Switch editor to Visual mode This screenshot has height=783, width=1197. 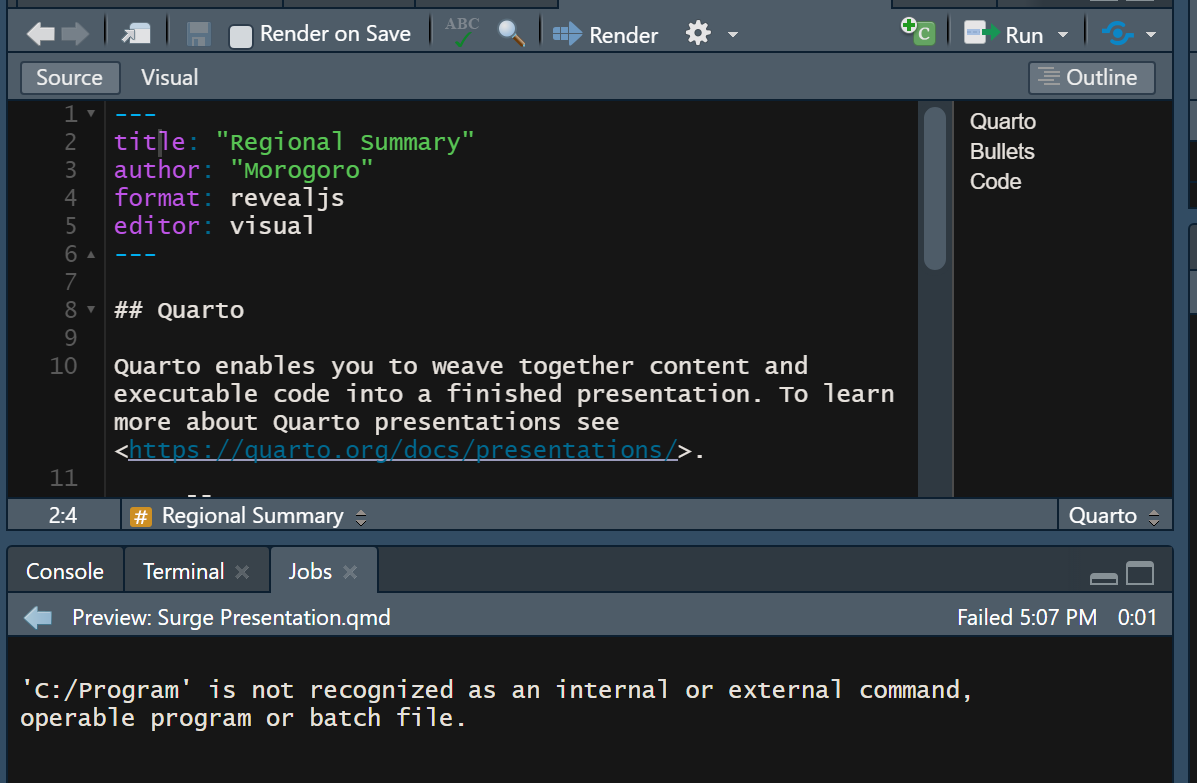169,78
